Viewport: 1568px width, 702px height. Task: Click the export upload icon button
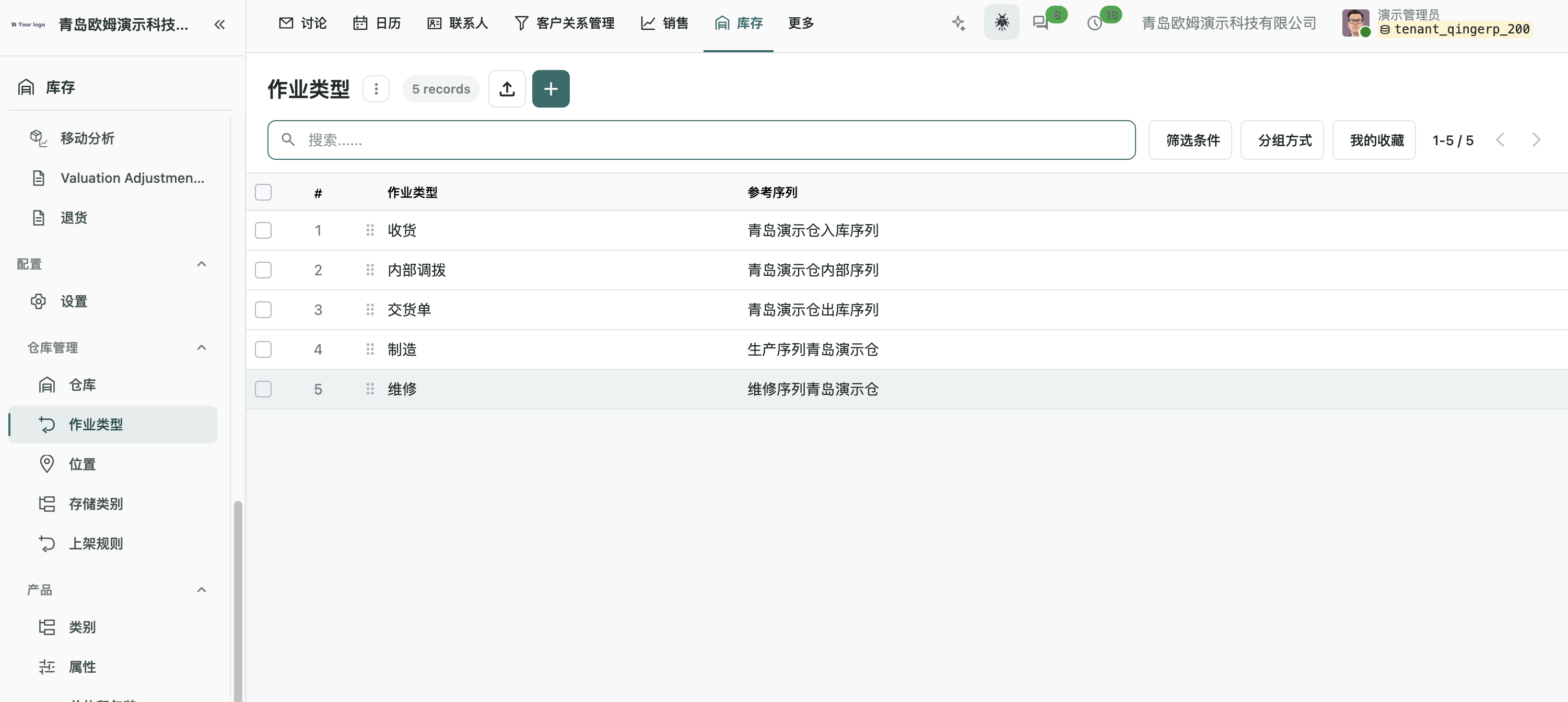pyautogui.click(x=507, y=89)
